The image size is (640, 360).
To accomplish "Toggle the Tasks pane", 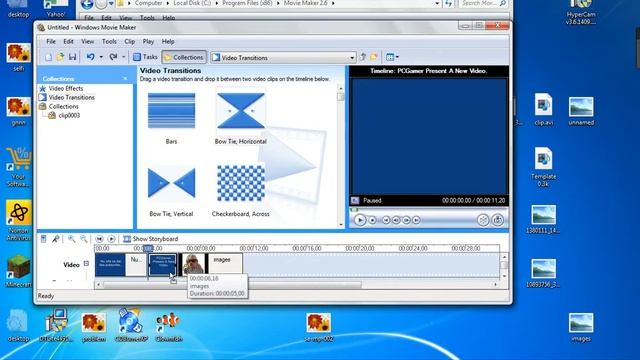I will [145, 57].
